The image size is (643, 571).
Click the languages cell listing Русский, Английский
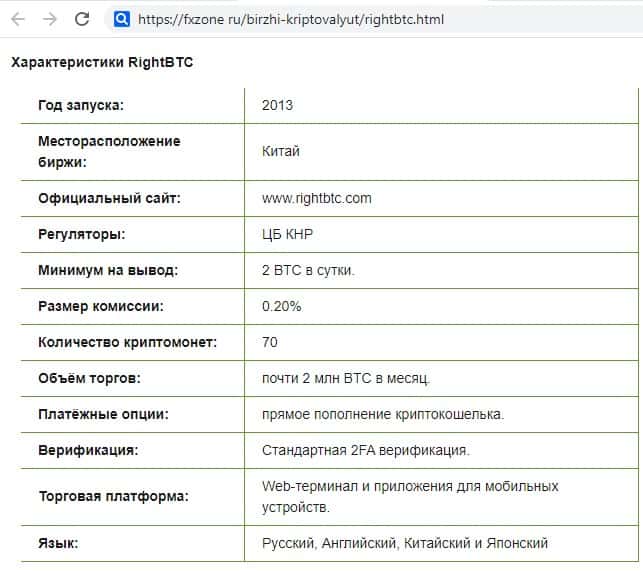click(x=404, y=543)
